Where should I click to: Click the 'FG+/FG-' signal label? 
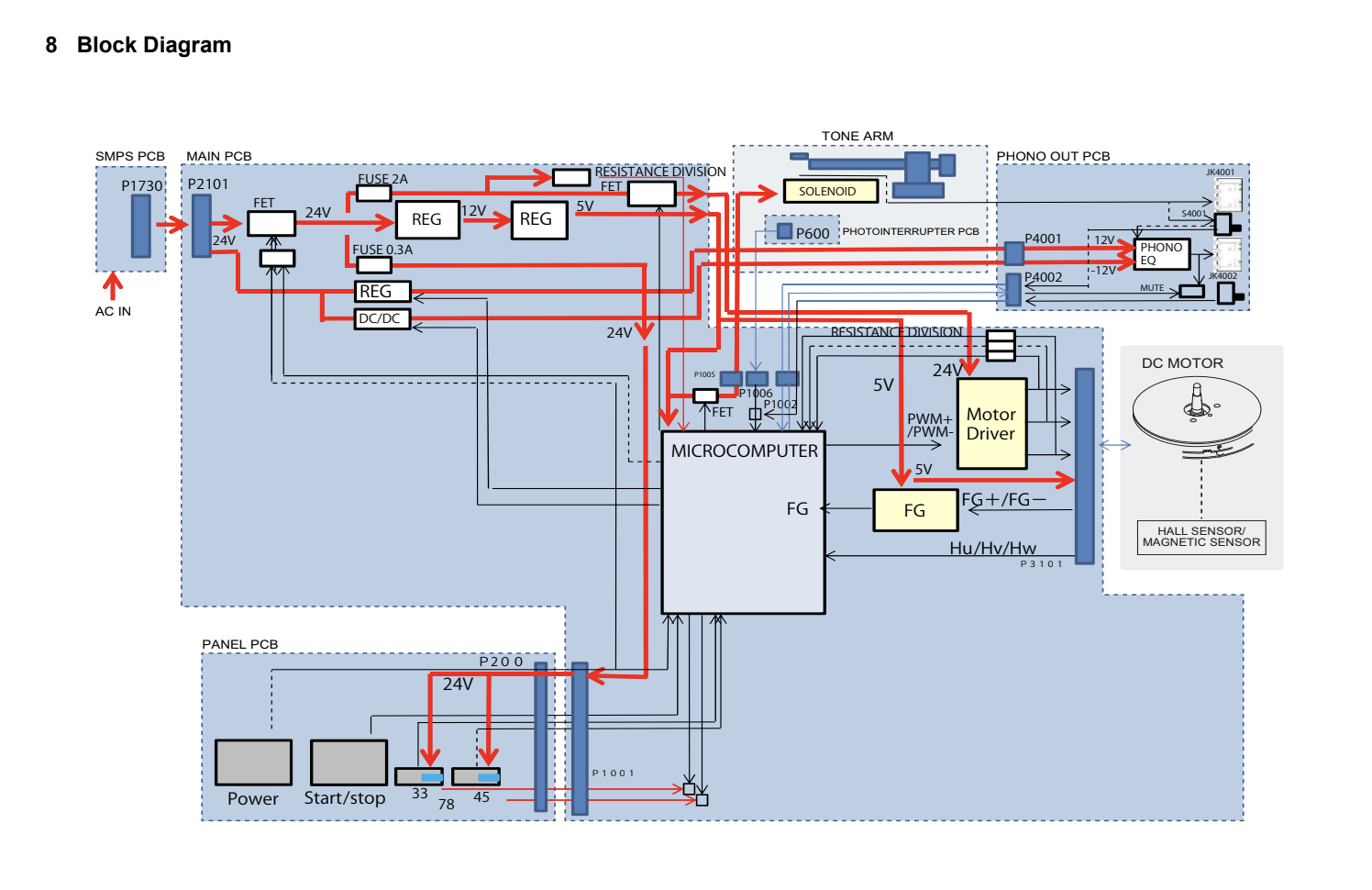tap(1003, 500)
